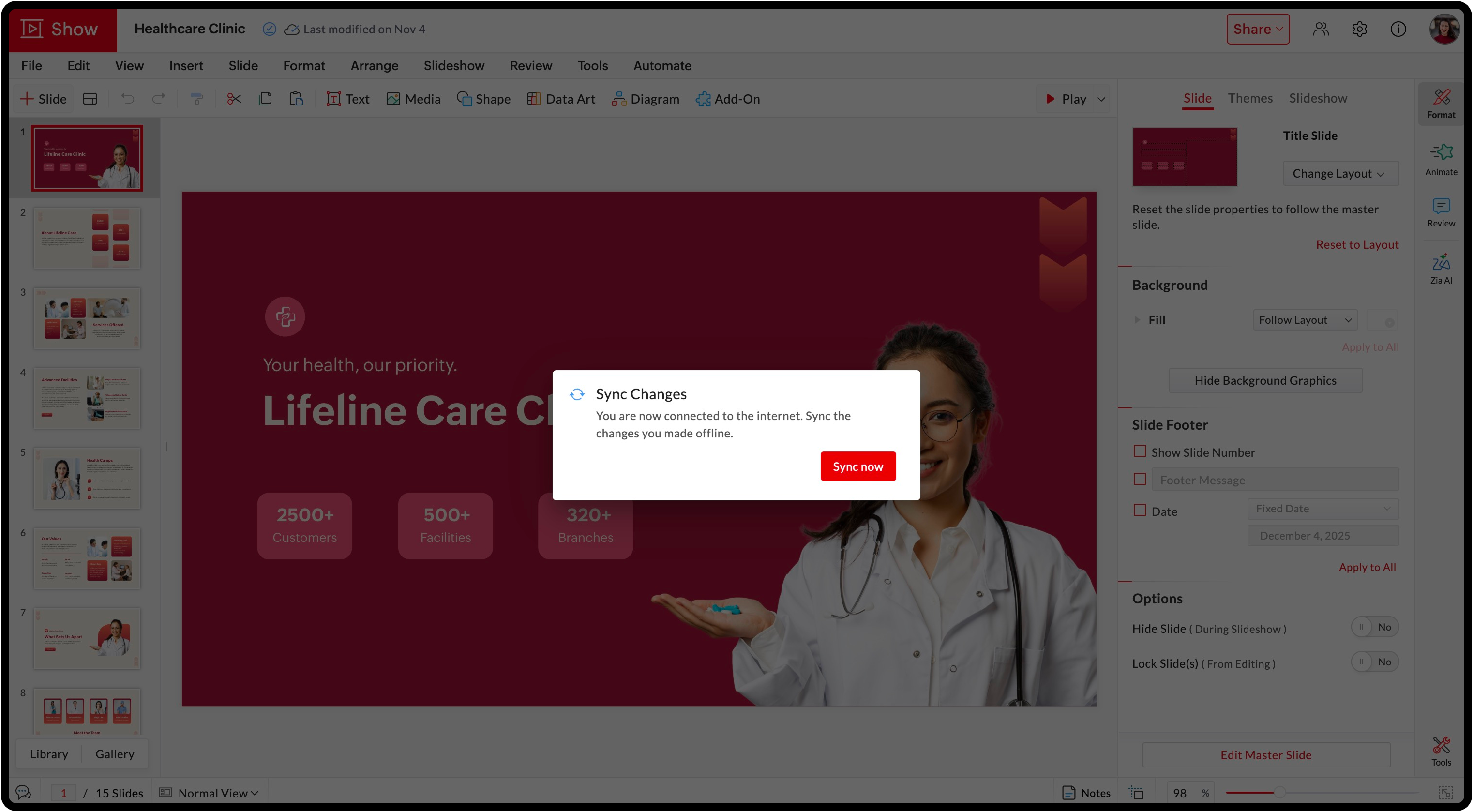Toggle Hide Slide during slideshow switch
The width and height of the screenshot is (1473, 812).
click(1374, 627)
